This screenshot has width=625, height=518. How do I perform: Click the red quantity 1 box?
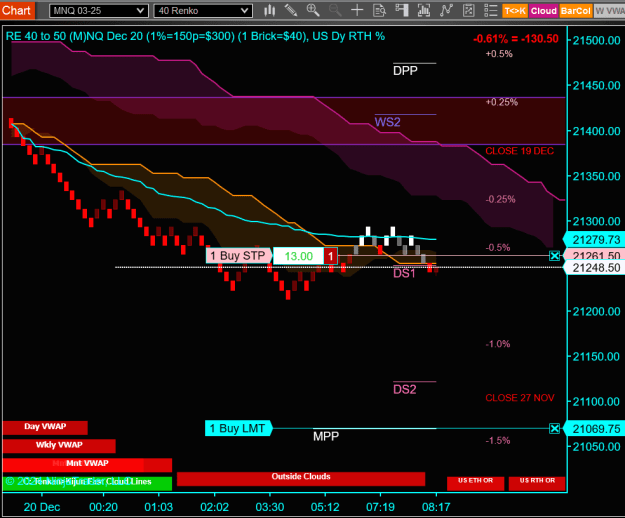[x=330, y=256]
